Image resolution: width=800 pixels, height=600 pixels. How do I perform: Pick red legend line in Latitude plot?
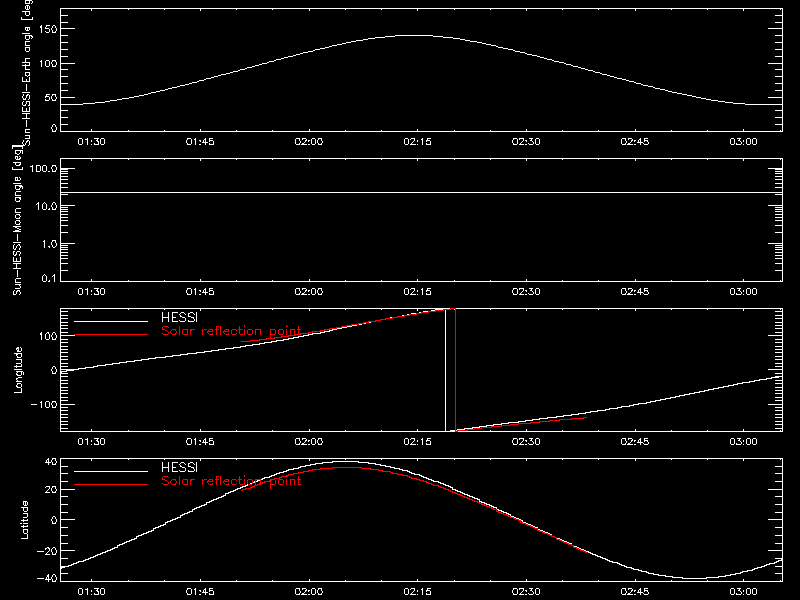click(x=111, y=485)
